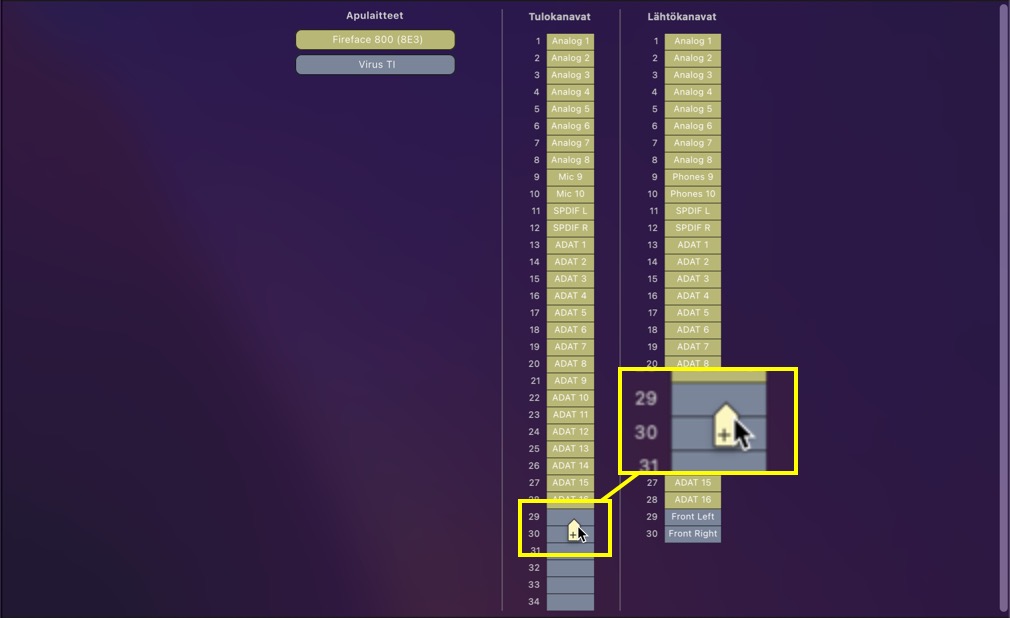This screenshot has width=1010, height=618.
Task: Select the Phones 10 output channel
Action: [x=692, y=194]
